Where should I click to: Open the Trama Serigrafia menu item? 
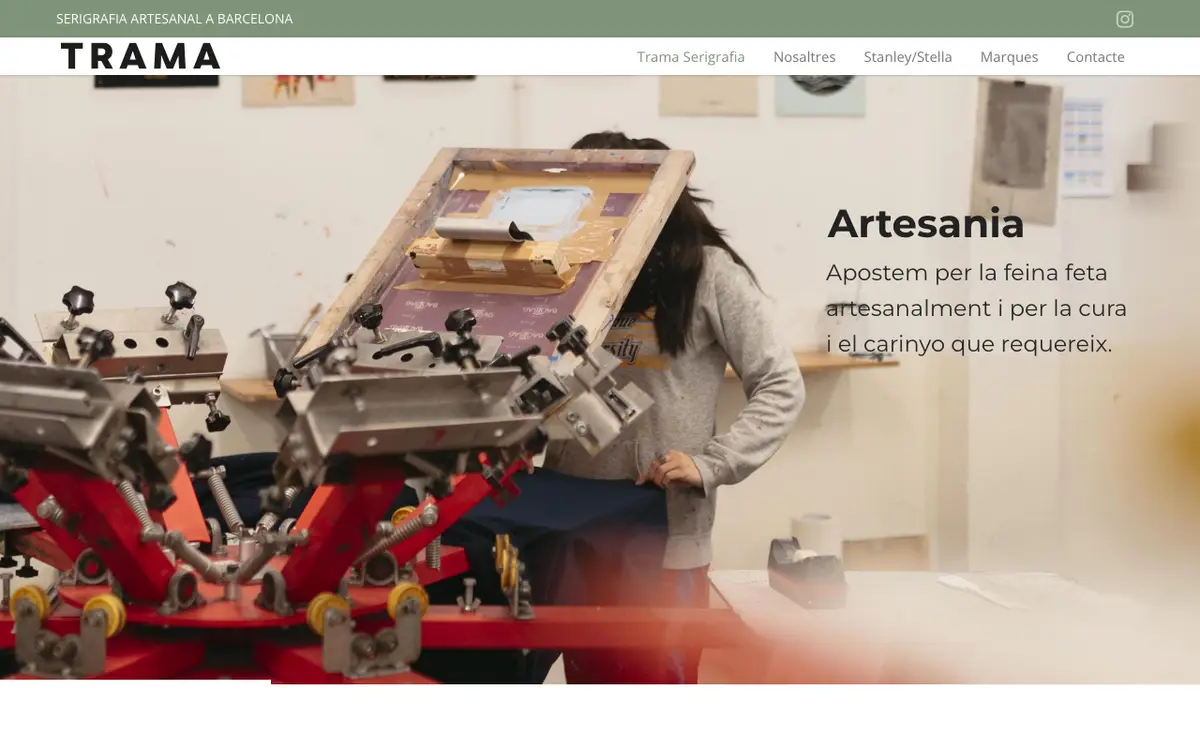[x=691, y=57]
